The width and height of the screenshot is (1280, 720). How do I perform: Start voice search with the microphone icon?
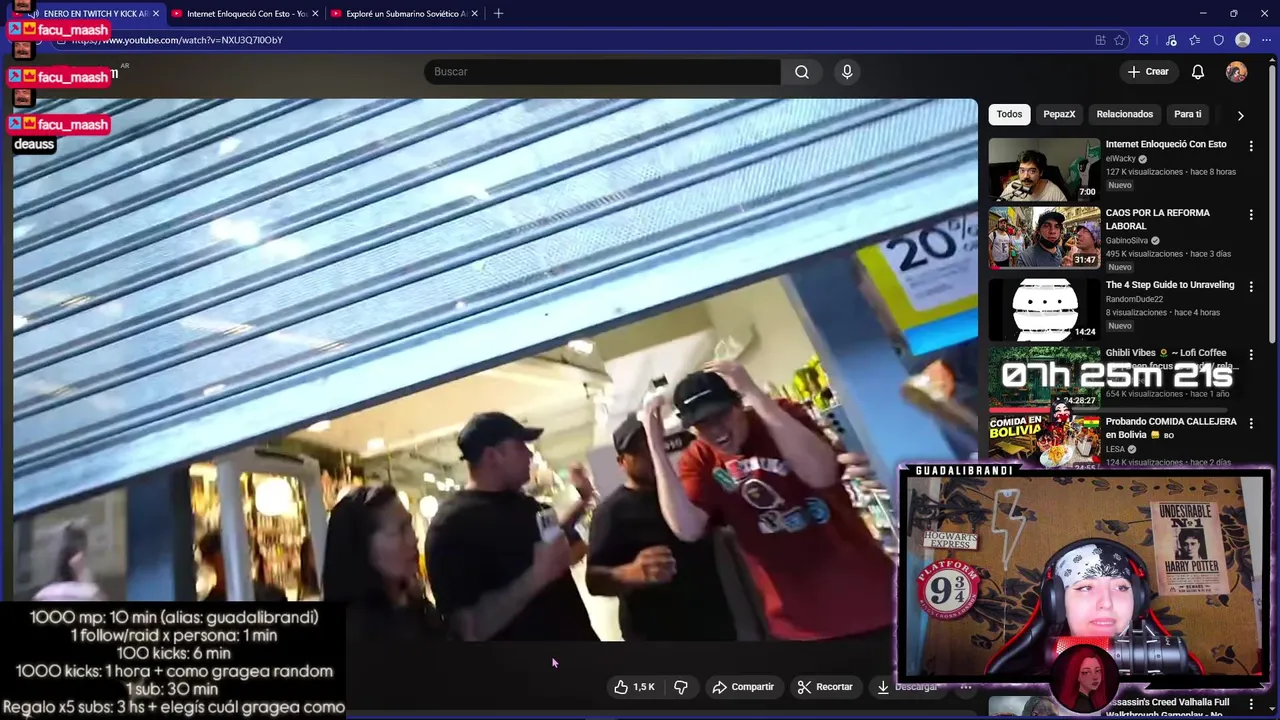click(847, 72)
